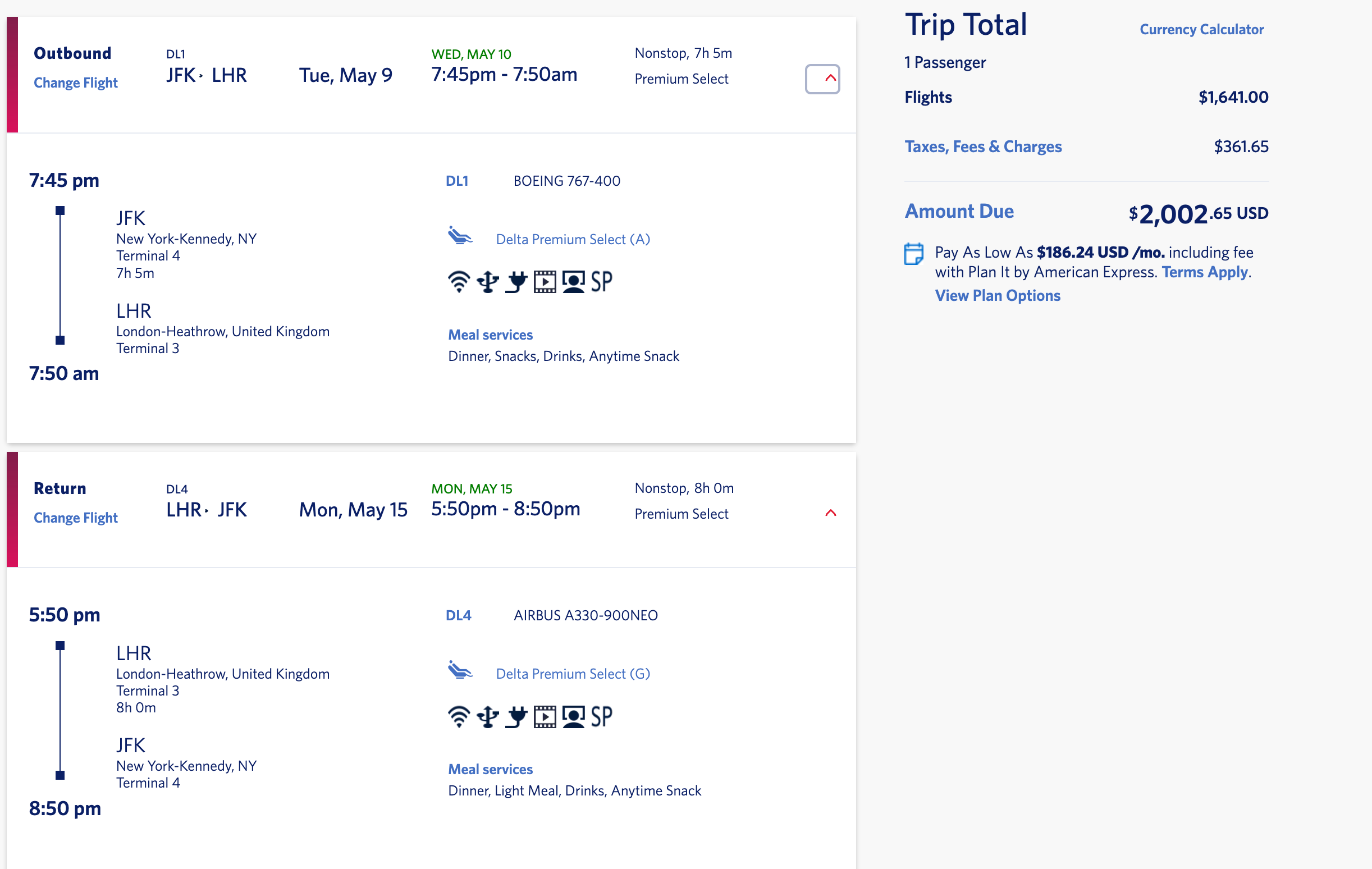Open the Currency Calculator
The image size is (1372, 869).
coord(1201,30)
